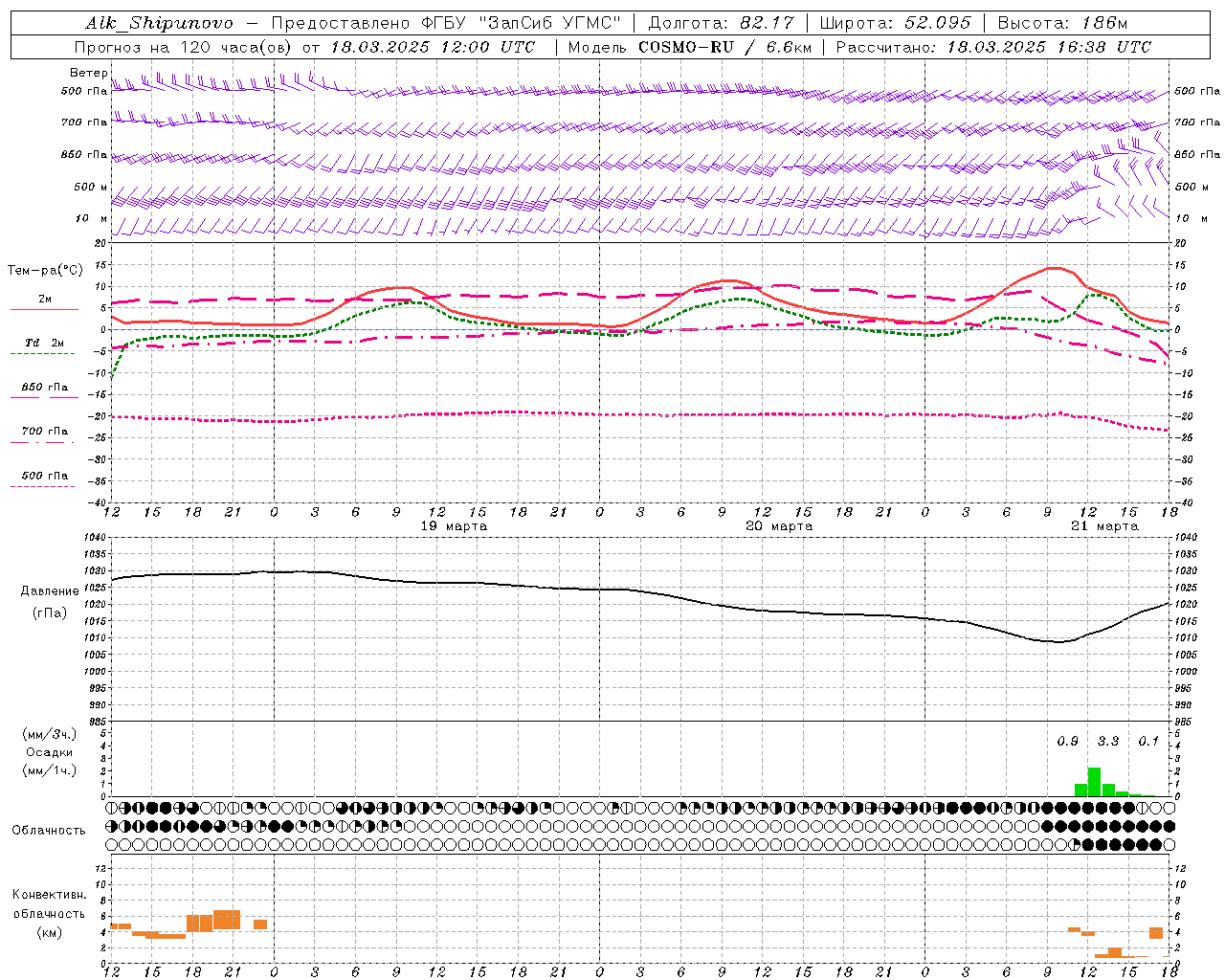The width and height of the screenshot is (1225, 980).
Task: Click the "Облачность" cloud cover label
Action: (x=49, y=831)
